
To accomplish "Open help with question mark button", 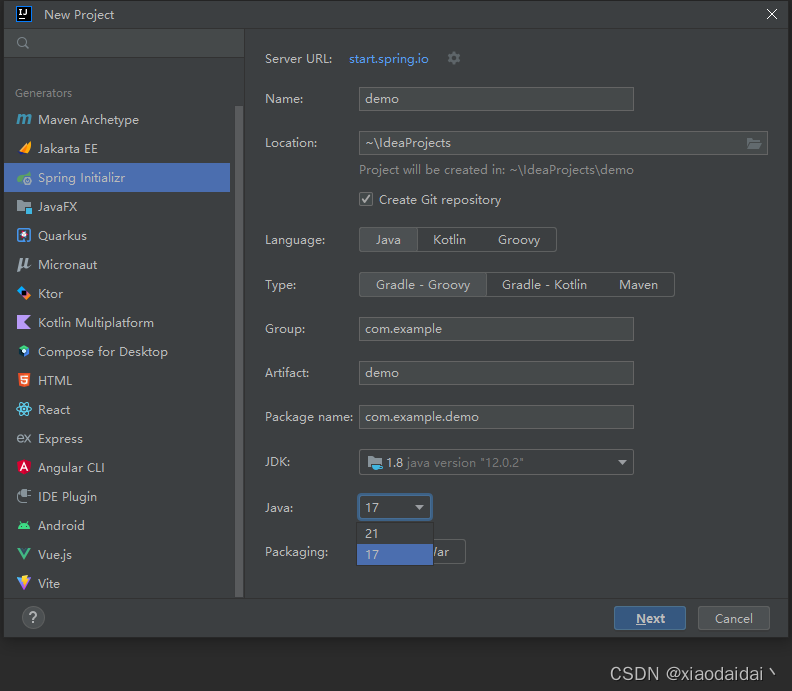I will point(33,617).
